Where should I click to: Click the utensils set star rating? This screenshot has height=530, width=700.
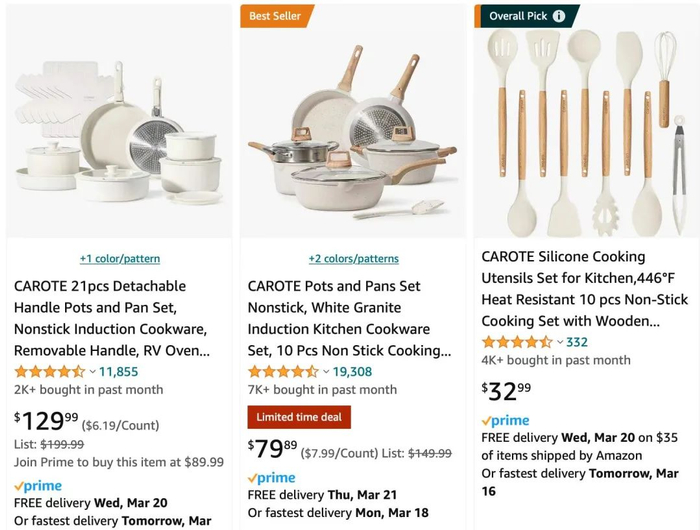pos(517,342)
